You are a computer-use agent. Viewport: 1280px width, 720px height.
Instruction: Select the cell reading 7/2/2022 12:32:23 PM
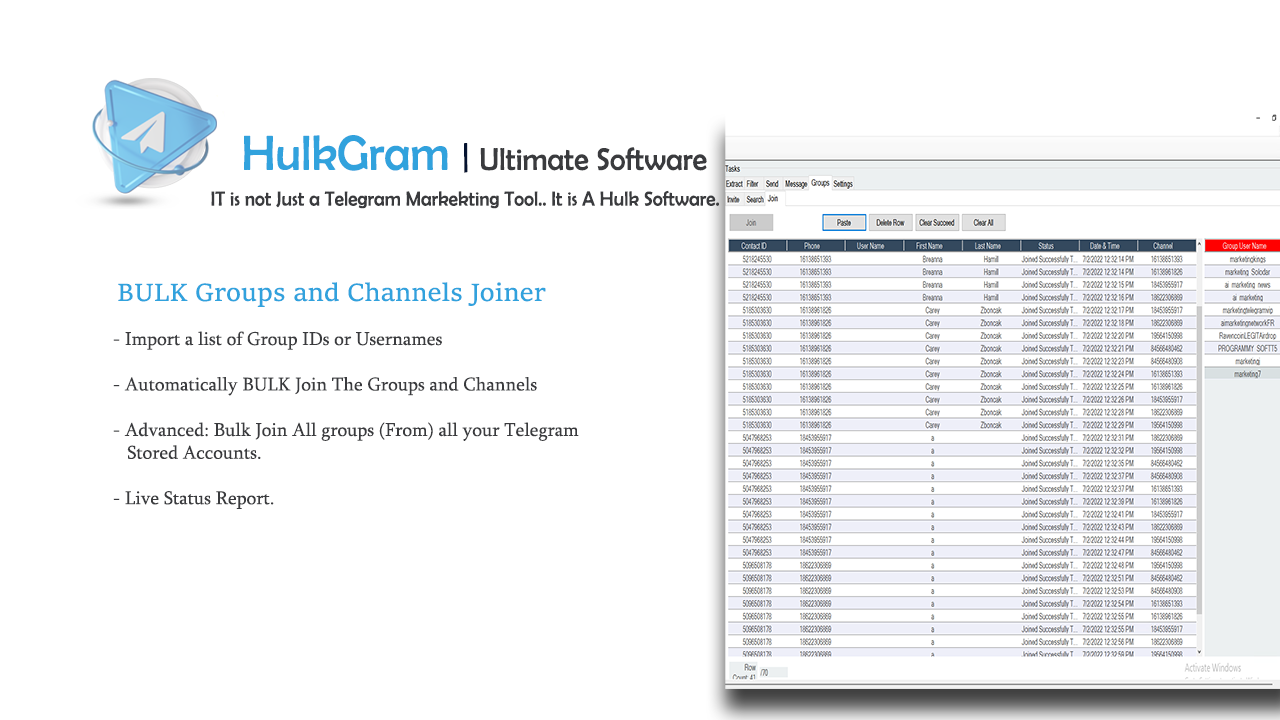click(x=1107, y=361)
